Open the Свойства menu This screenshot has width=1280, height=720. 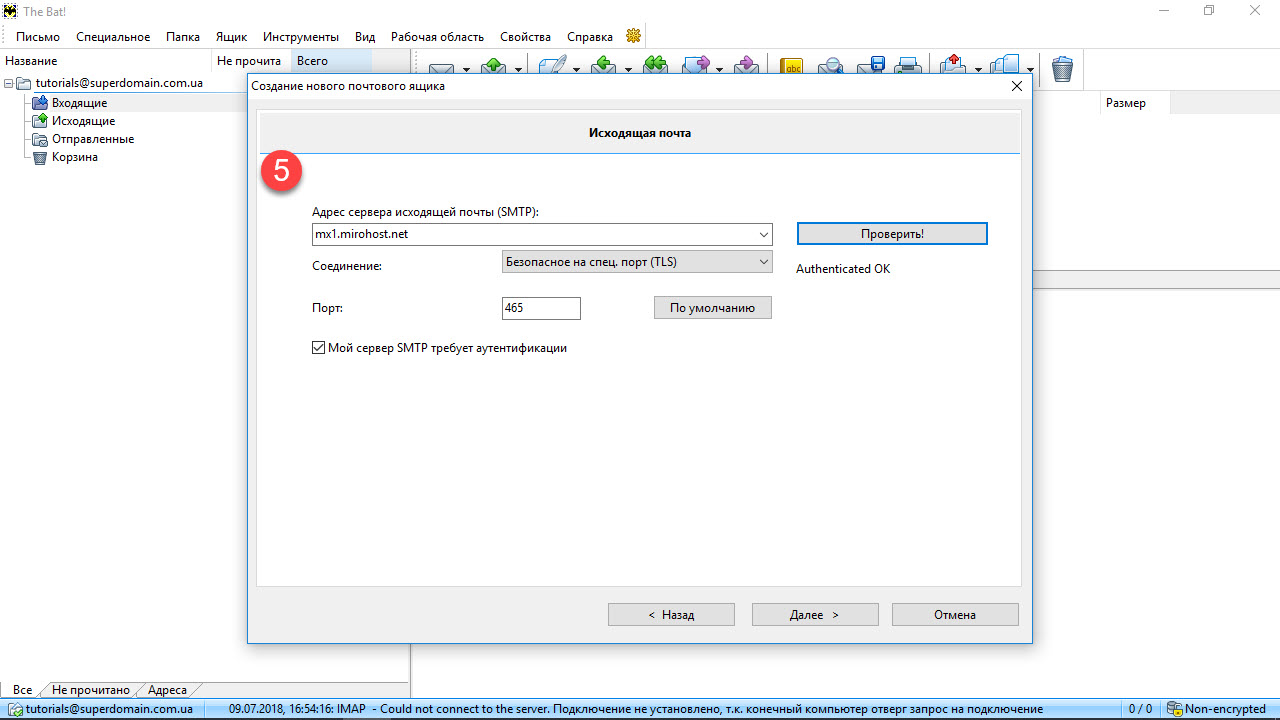pyautogui.click(x=526, y=37)
